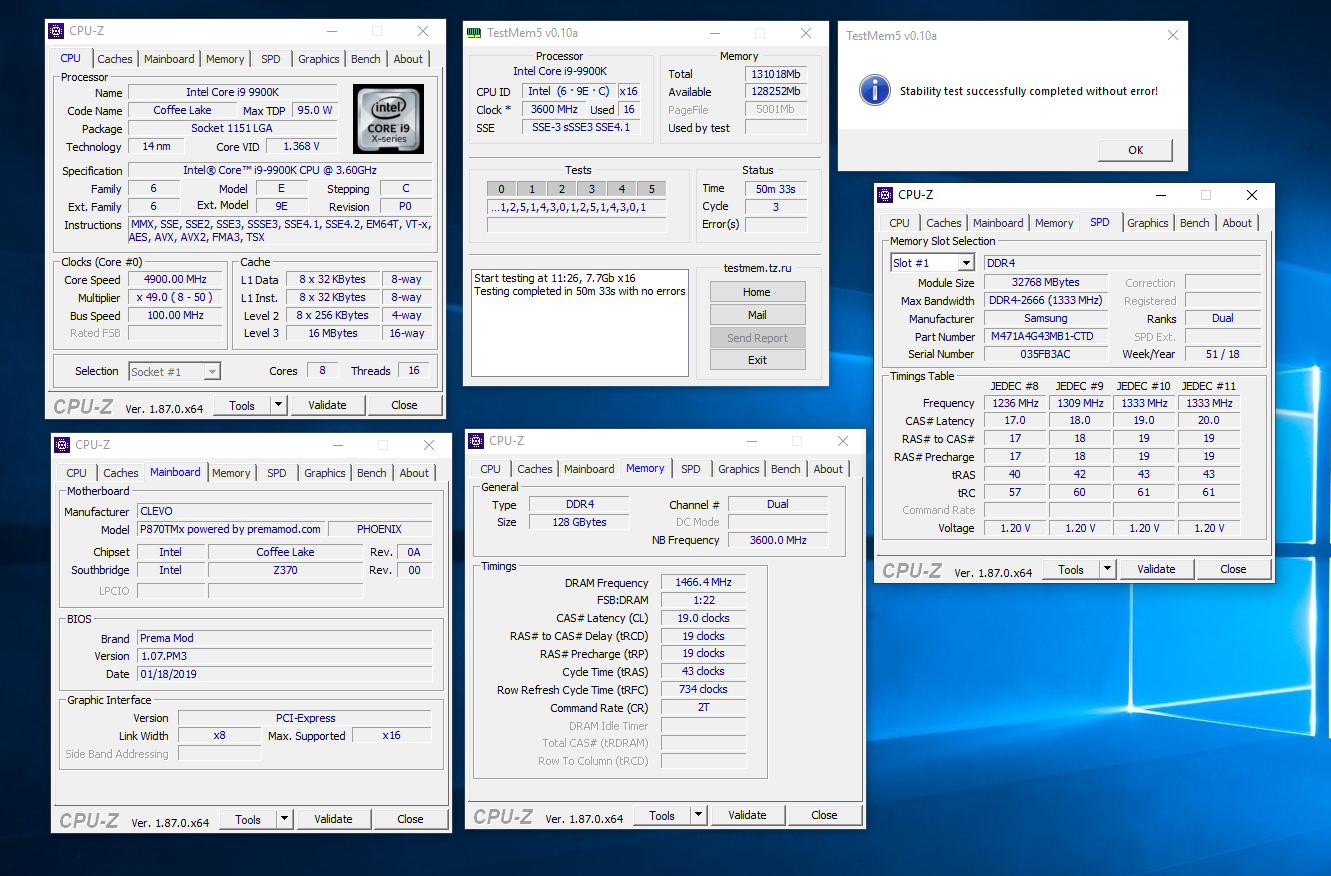This screenshot has height=876, width=1331.
Task: Click the NB Frequency value 3600.0 MHz
Action: (x=778, y=540)
